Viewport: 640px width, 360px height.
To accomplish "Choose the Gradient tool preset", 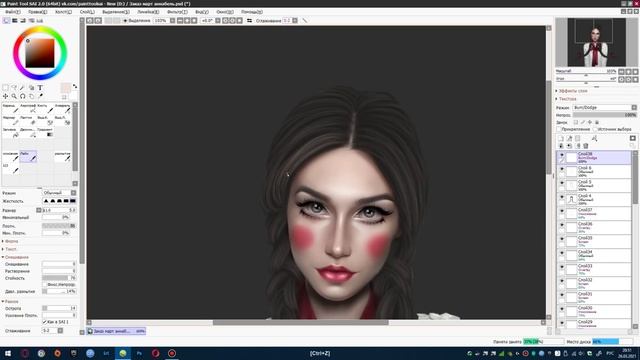I will 45,132.
